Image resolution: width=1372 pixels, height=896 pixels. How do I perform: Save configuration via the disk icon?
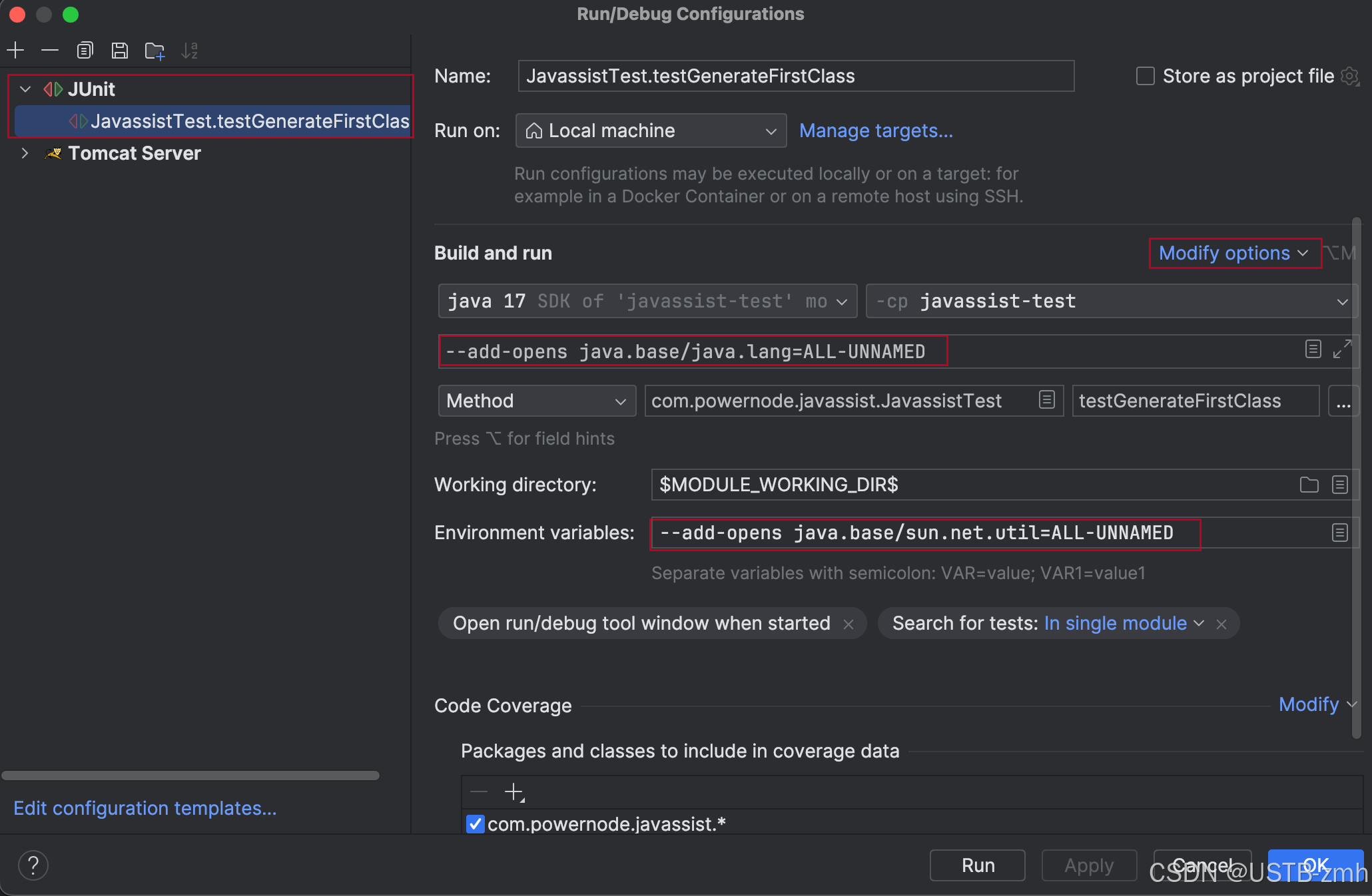(x=119, y=51)
